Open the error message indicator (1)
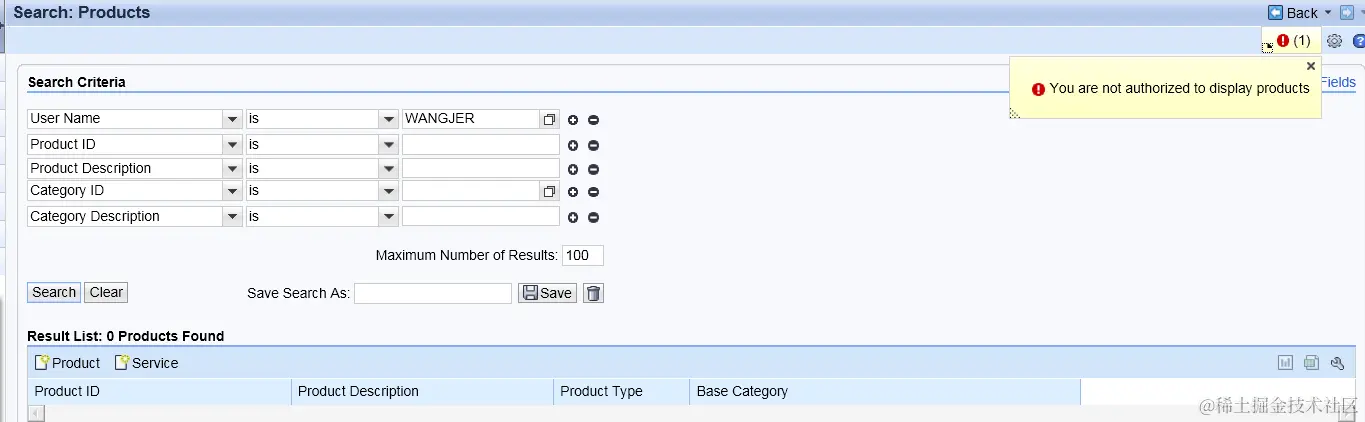 (1293, 41)
